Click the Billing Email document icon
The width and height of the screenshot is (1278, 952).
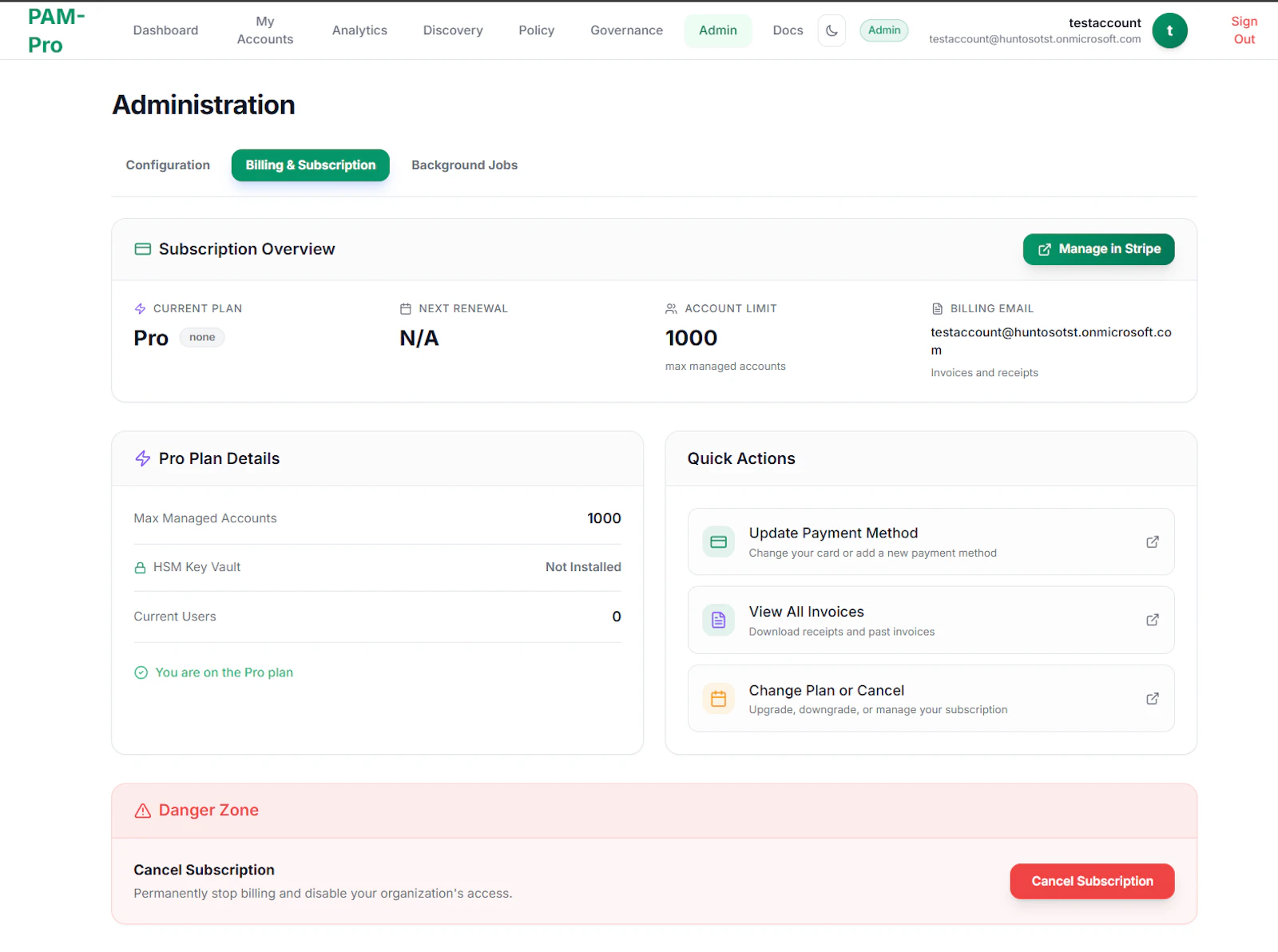pyautogui.click(x=938, y=308)
